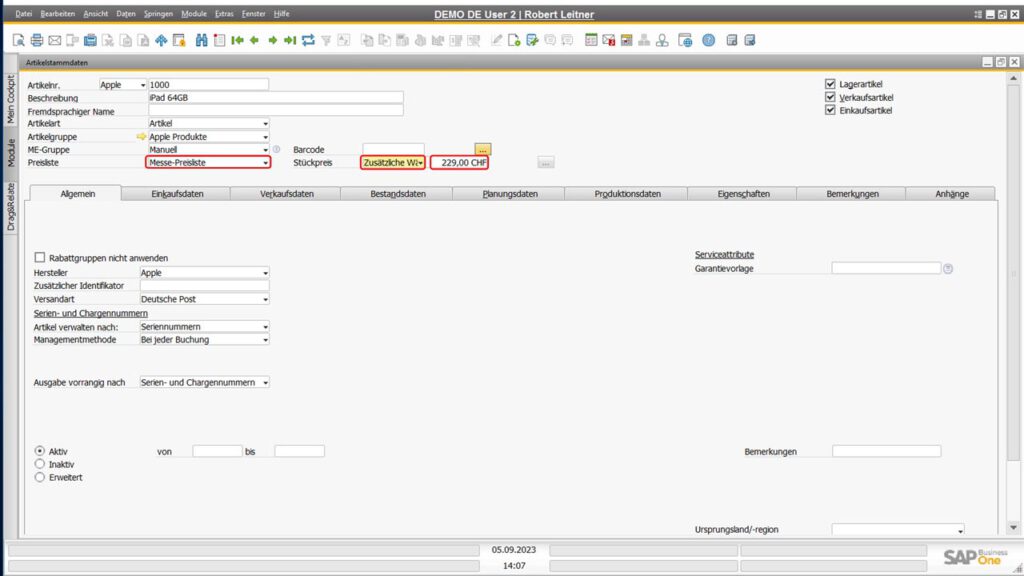The image size is (1024, 576).
Task: Click into the Beschreibung field with iPad 64GB
Action: [x=276, y=98]
